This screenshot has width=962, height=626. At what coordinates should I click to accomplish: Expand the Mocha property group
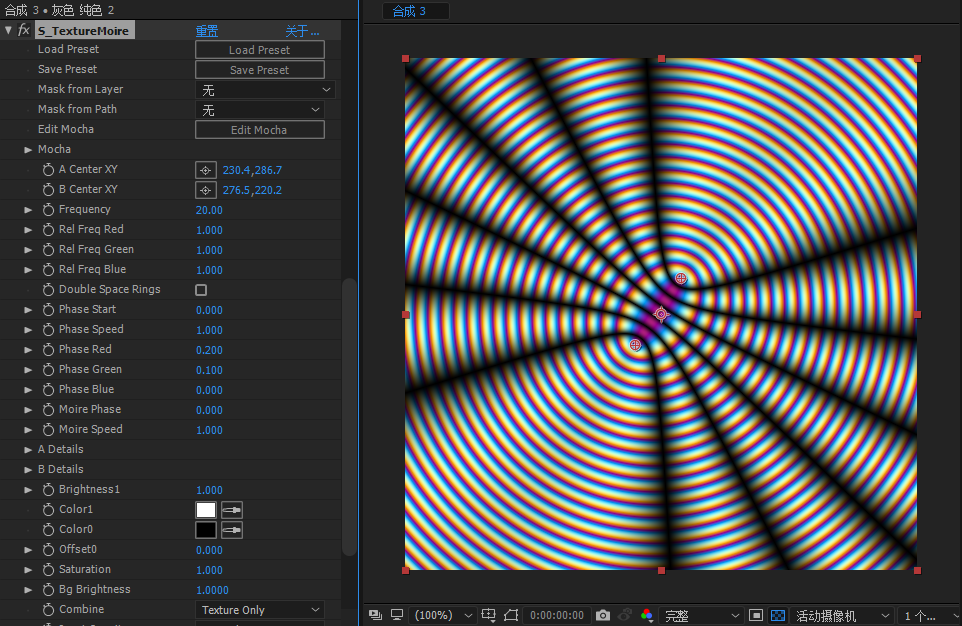[28, 150]
